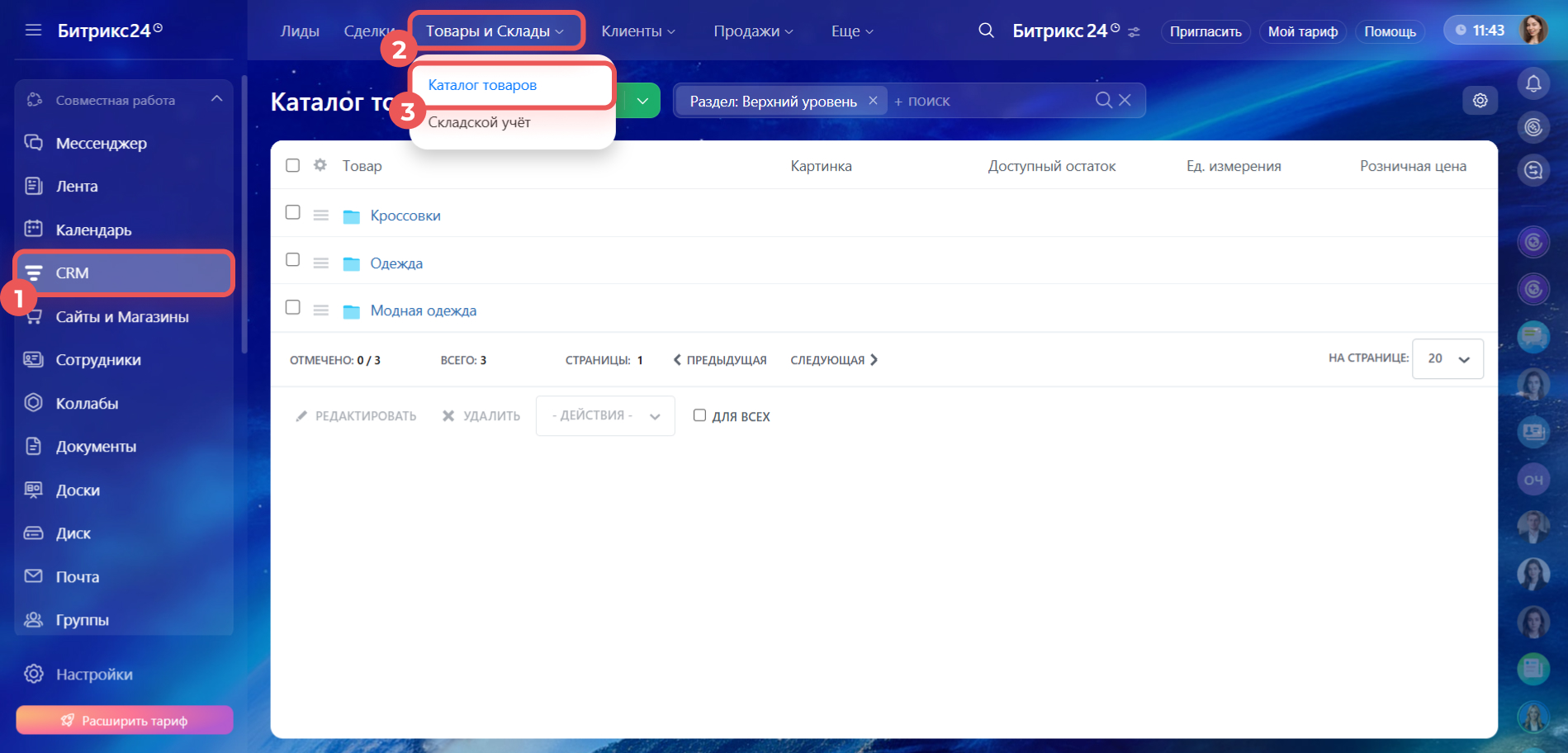Click the hamburger menu icon
The image size is (1568, 753).
[x=33, y=31]
